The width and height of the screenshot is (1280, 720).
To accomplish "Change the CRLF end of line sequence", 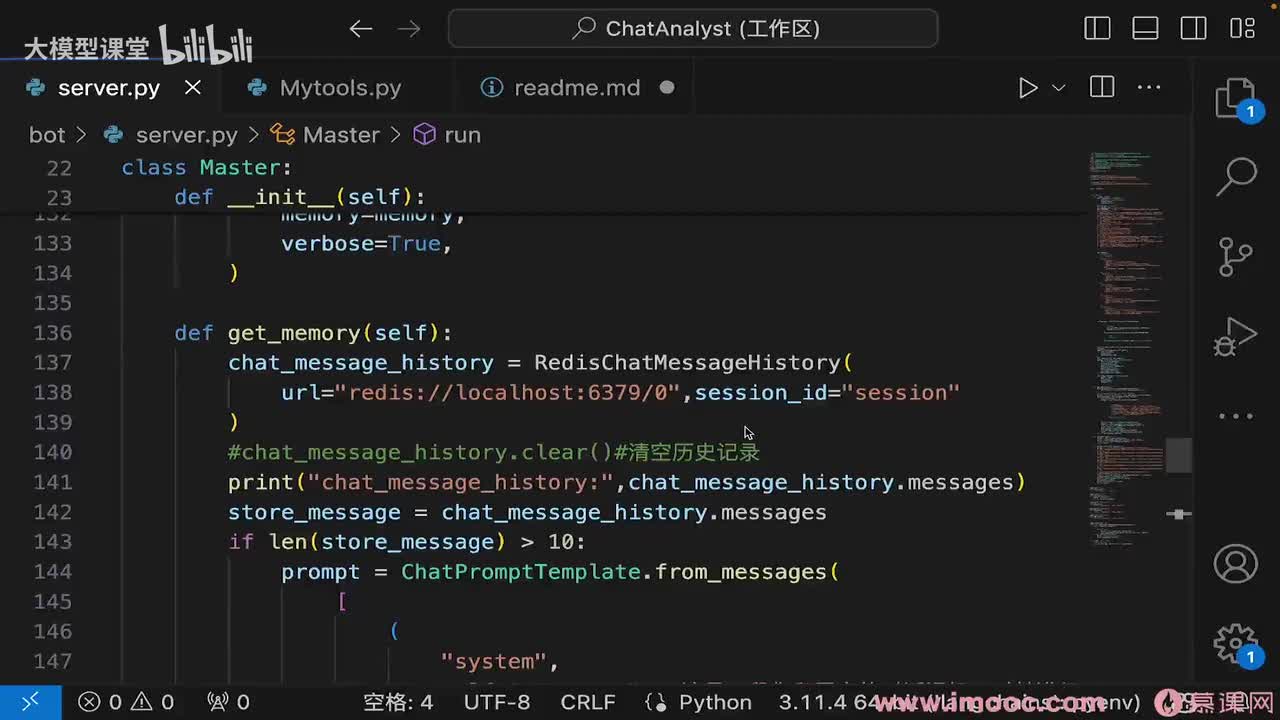I will [x=588, y=702].
